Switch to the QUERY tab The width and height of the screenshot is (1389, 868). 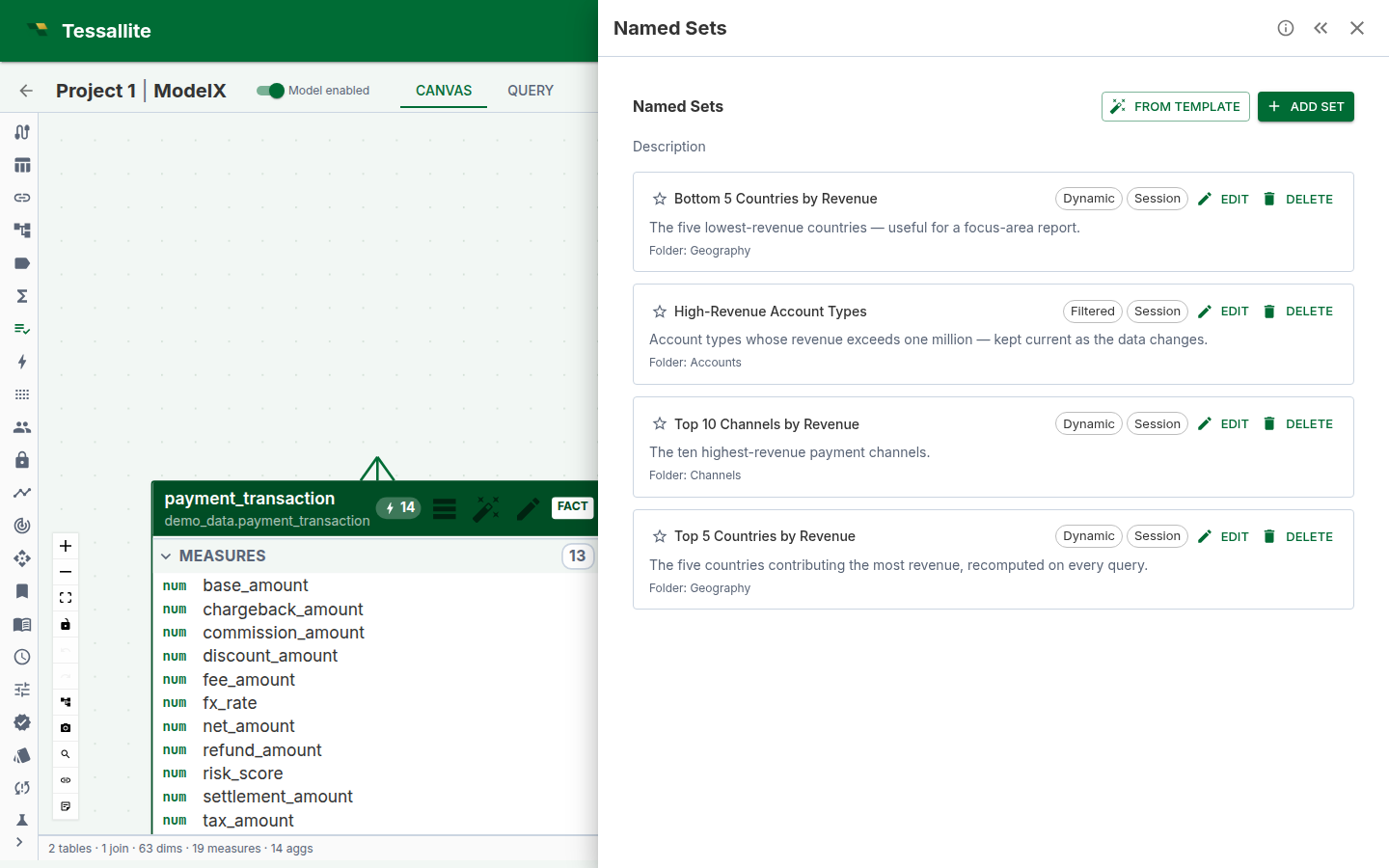click(x=531, y=91)
